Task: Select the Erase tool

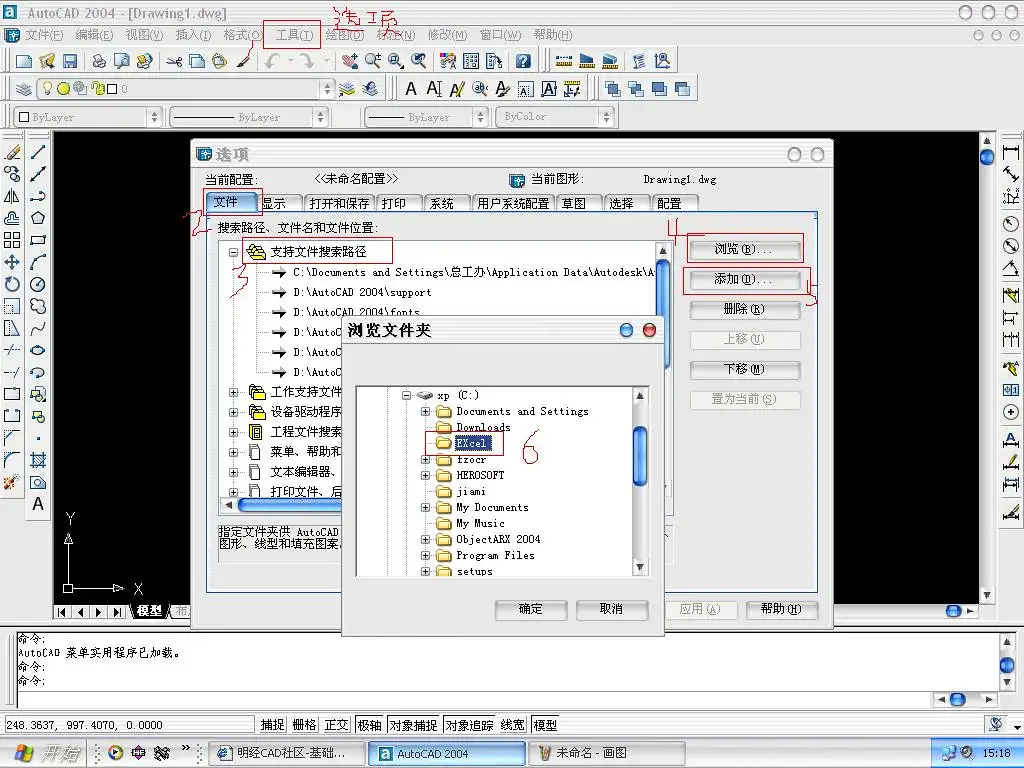Action: (12, 152)
